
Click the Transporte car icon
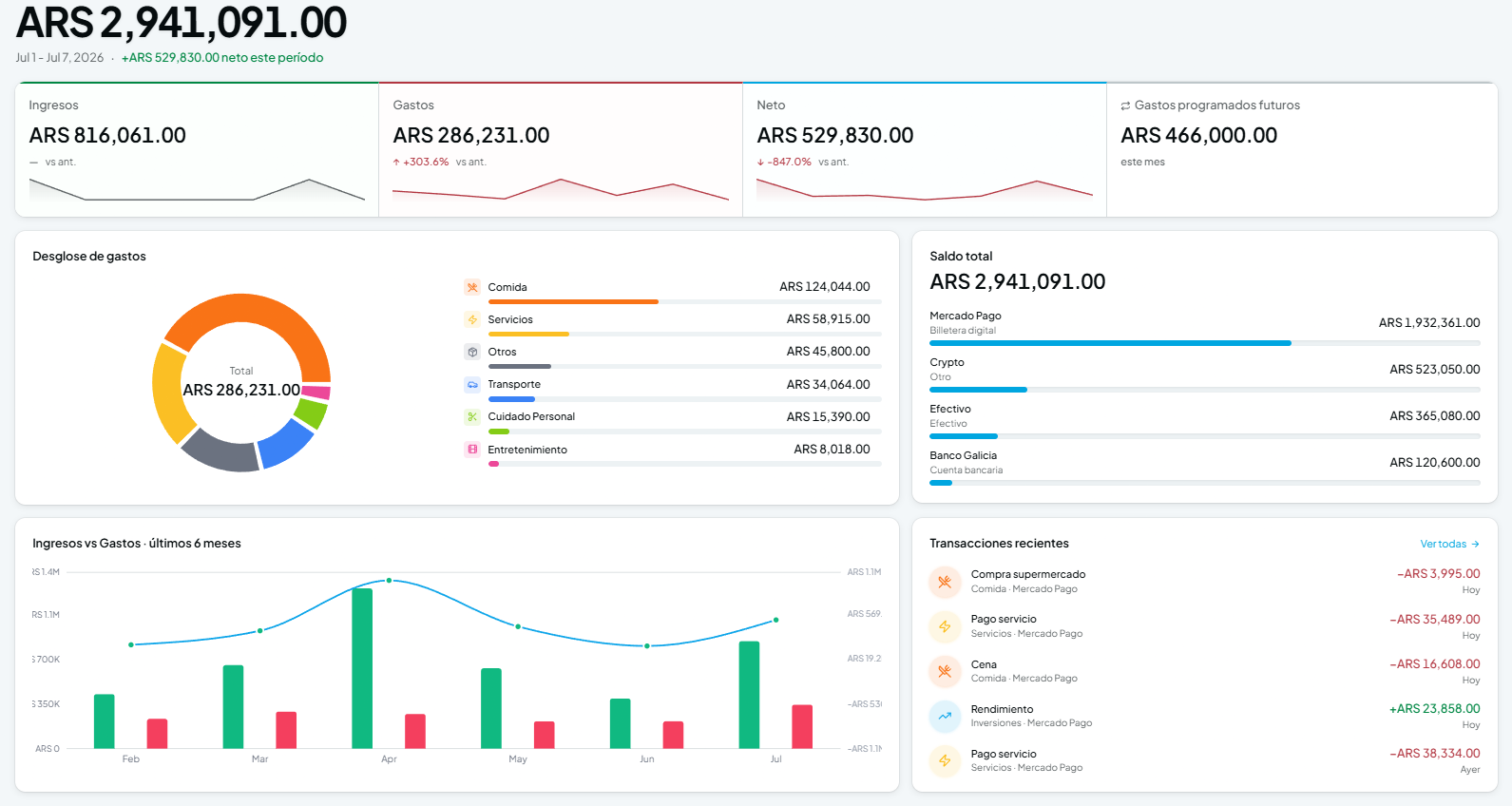[472, 385]
